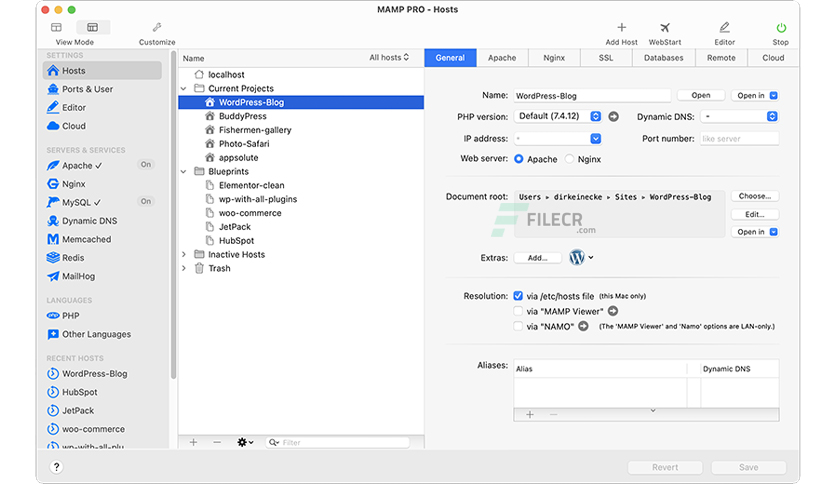Screen dimensions: 836x484
Task: Expand Trash folder
Action: (183, 269)
